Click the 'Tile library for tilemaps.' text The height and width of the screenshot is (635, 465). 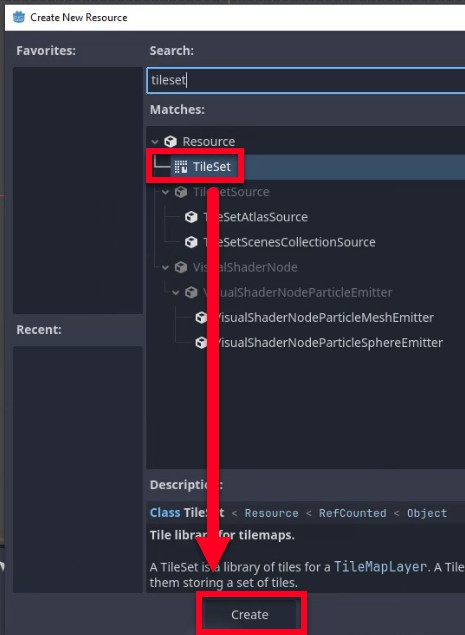(x=222, y=535)
